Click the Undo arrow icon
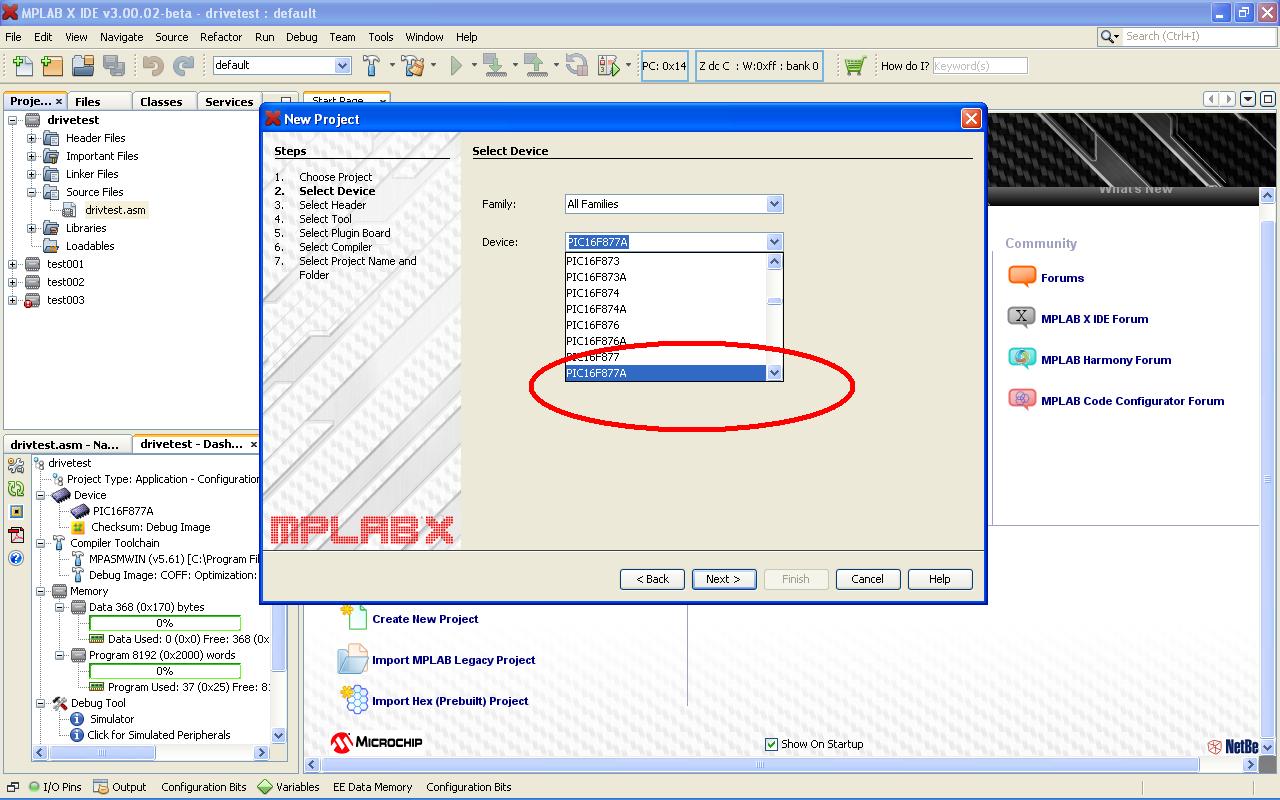Viewport: 1280px width, 800px height. point(153,66)
